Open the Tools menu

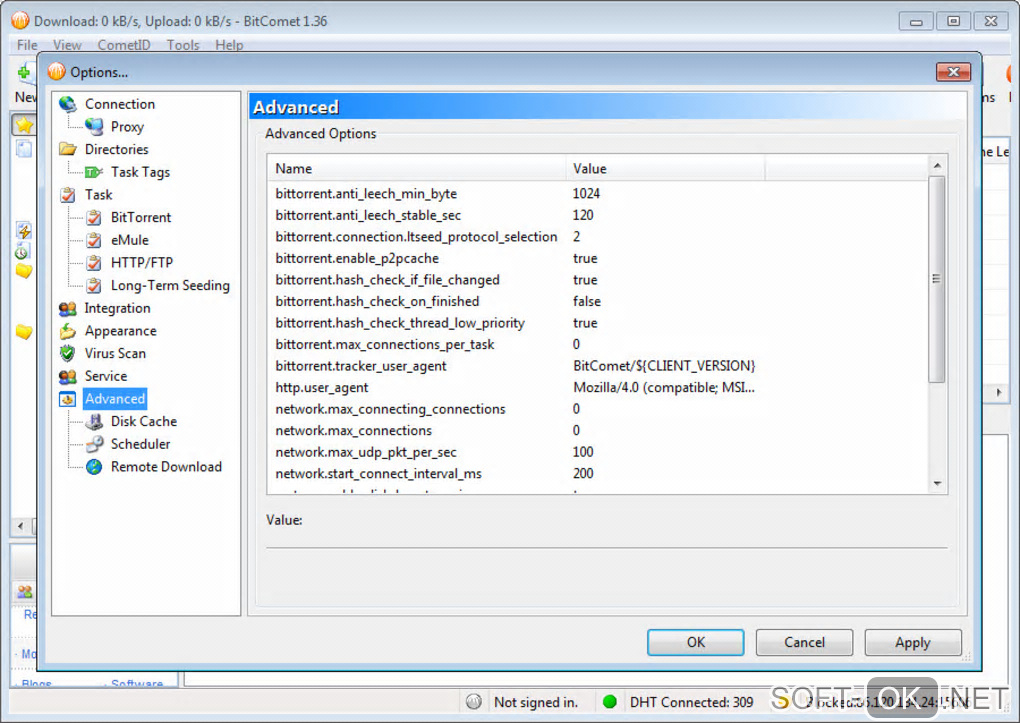(183, 45)
